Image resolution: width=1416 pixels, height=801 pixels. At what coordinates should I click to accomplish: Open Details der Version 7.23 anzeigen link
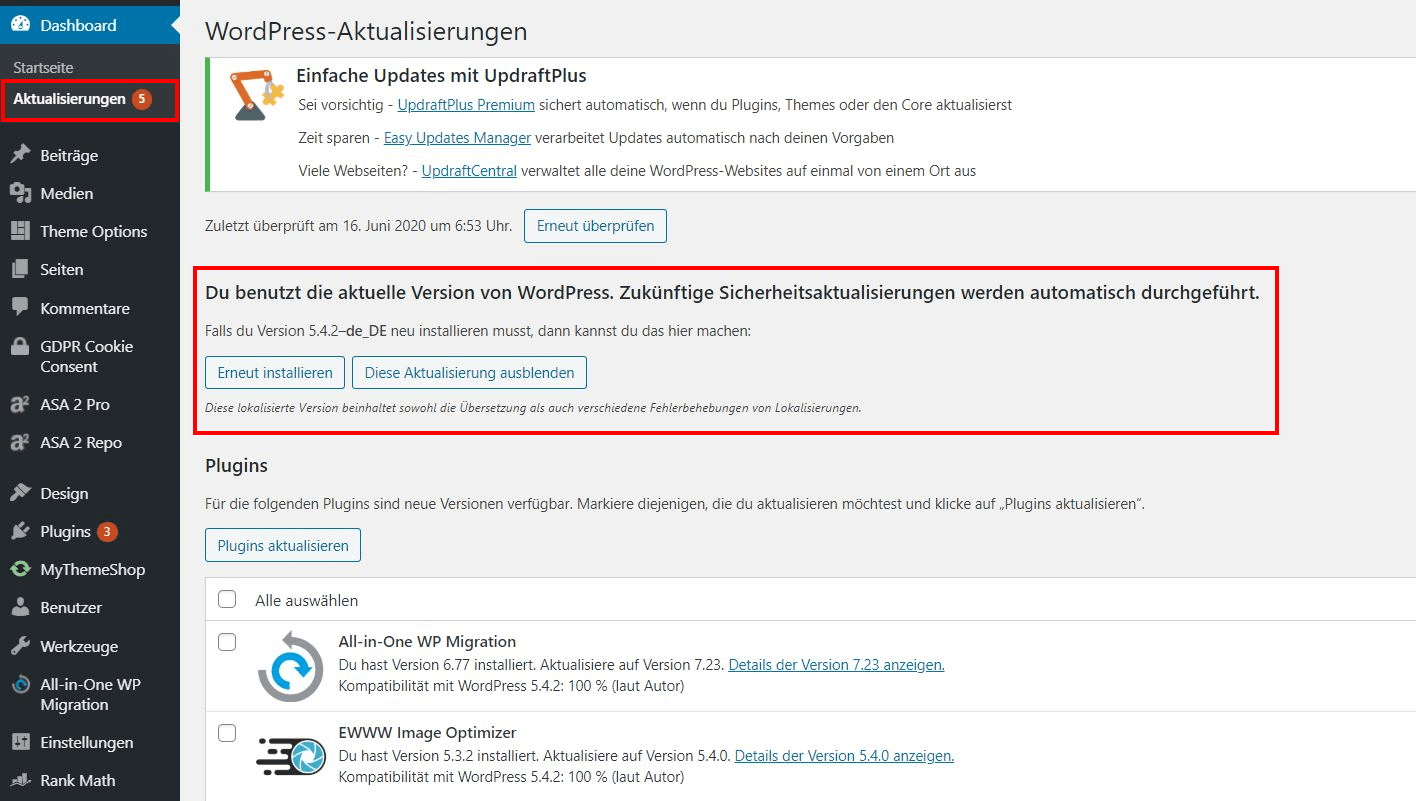(x=836, y=664)
